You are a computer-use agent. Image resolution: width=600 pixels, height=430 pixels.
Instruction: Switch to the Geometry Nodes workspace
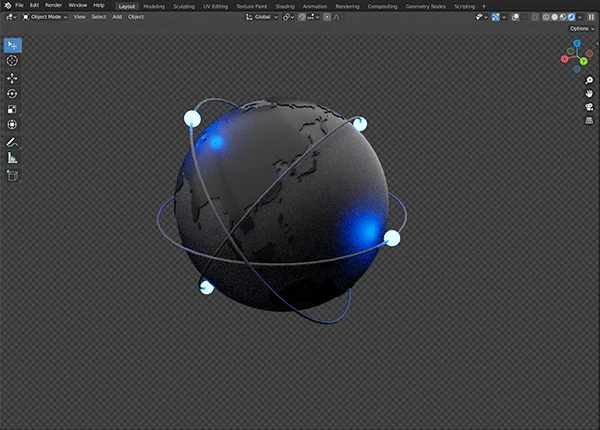[426, 7]
